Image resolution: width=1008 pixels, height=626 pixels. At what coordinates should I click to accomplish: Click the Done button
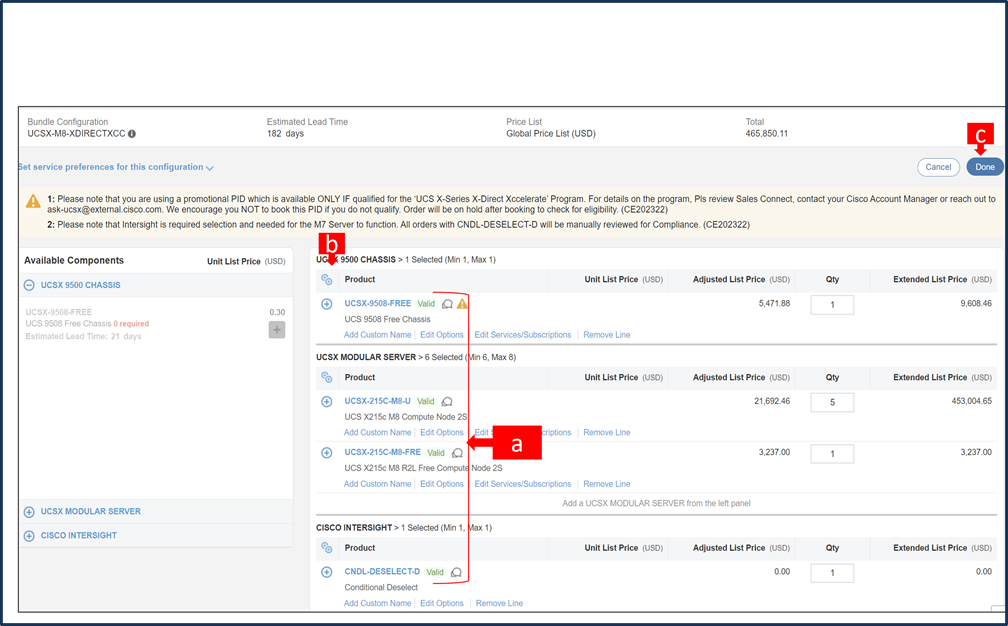(x=984, y=167)
